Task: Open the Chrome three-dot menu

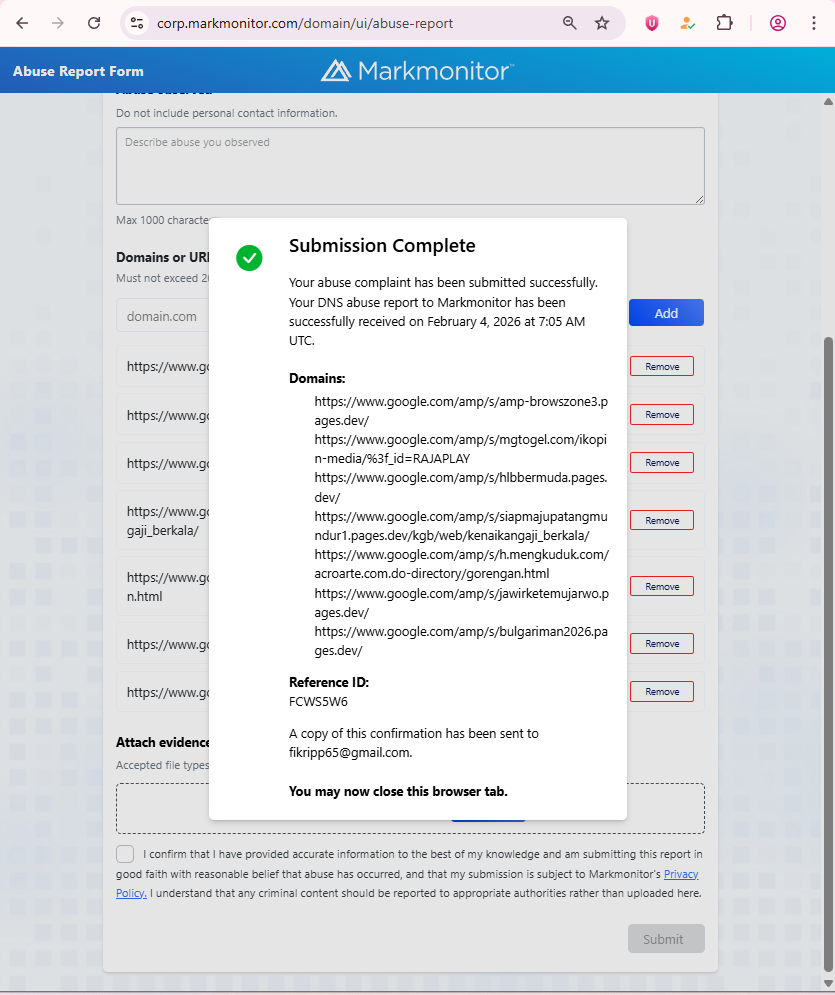Action: (813, 23)
